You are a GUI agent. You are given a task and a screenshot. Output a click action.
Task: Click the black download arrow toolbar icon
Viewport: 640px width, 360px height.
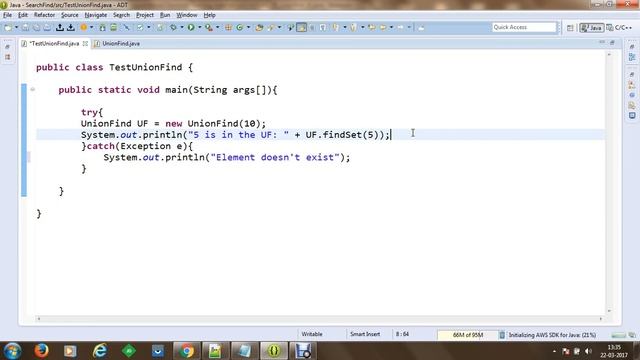(71, 27)
